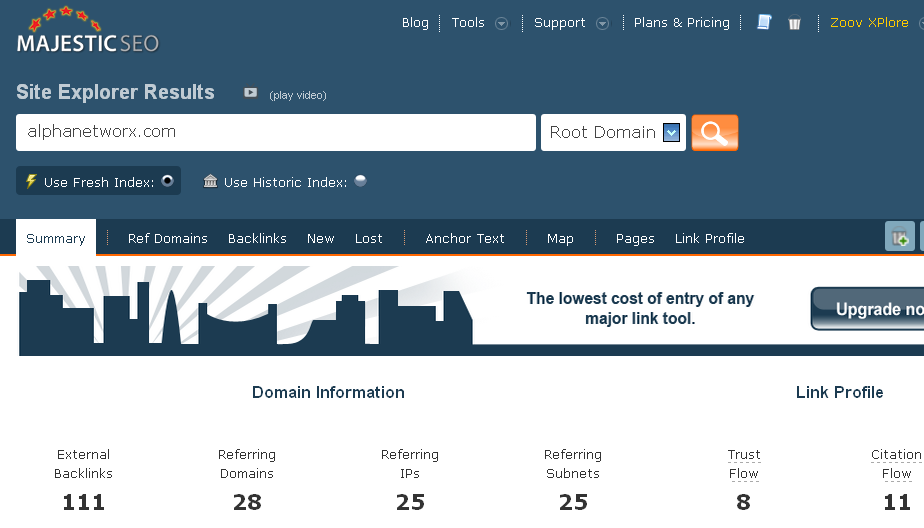
Task: Click the orange search magnifier button
Action: click(x=714, y=132)
